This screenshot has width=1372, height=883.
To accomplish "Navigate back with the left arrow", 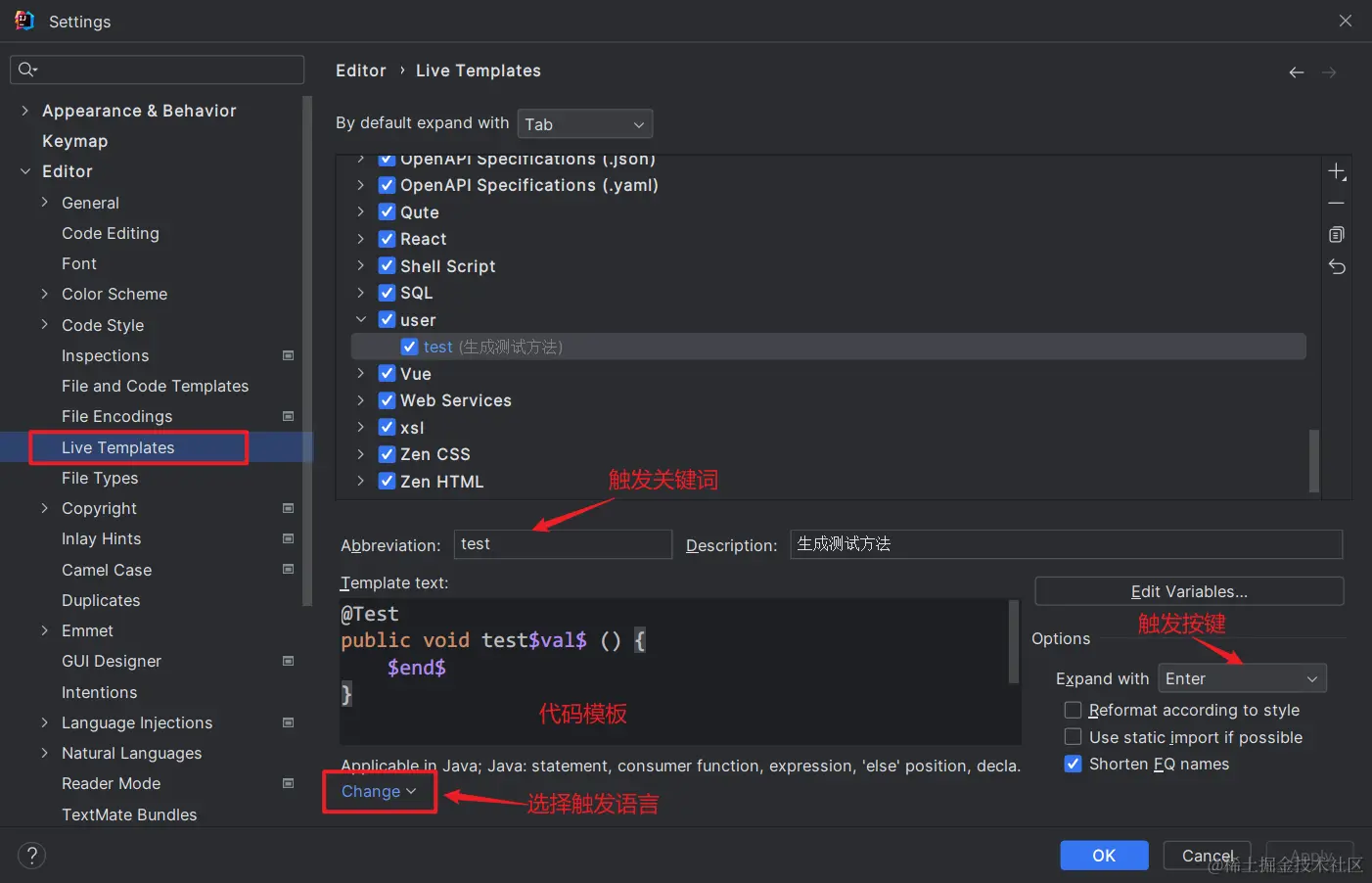I will [x=1297, y=72].
